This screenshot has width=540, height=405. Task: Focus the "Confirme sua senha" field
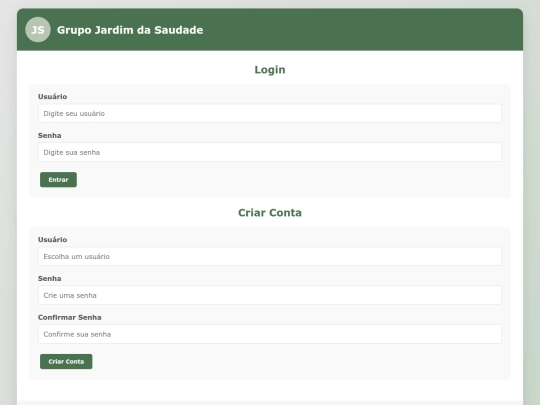270,334
